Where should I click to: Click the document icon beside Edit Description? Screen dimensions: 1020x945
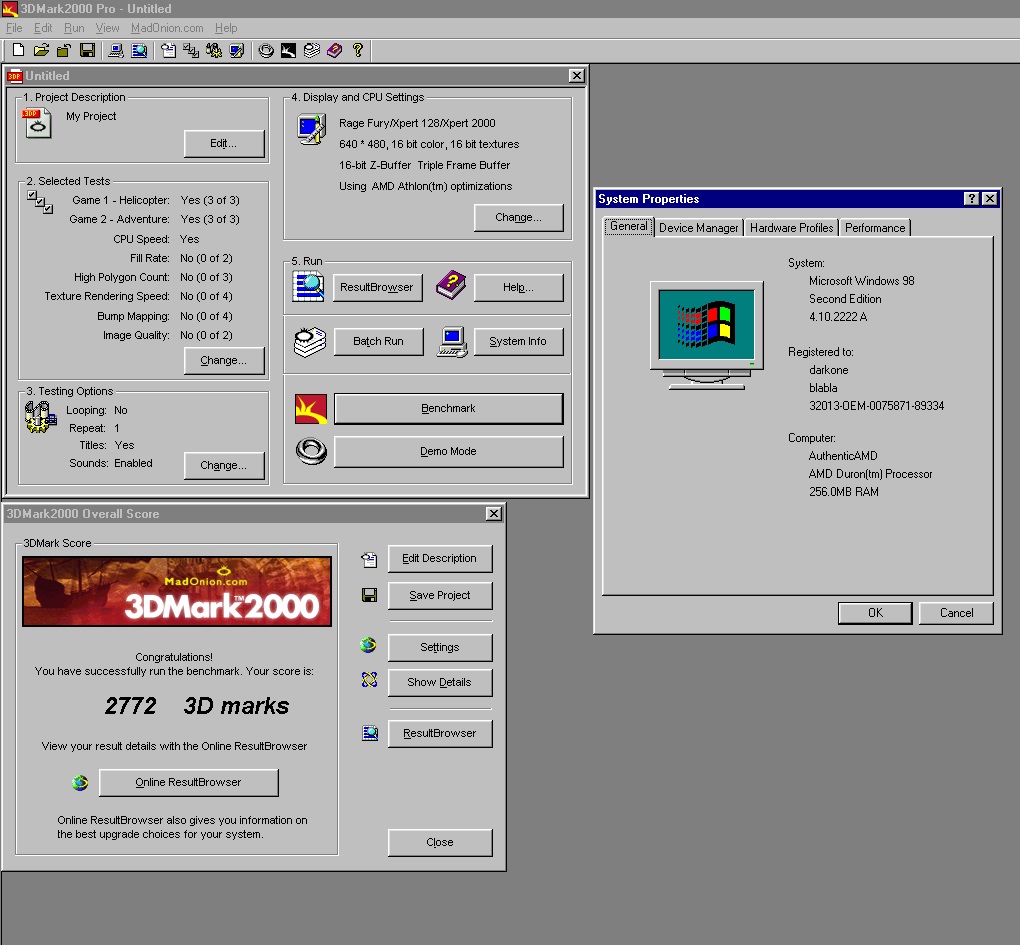(369, 559)
